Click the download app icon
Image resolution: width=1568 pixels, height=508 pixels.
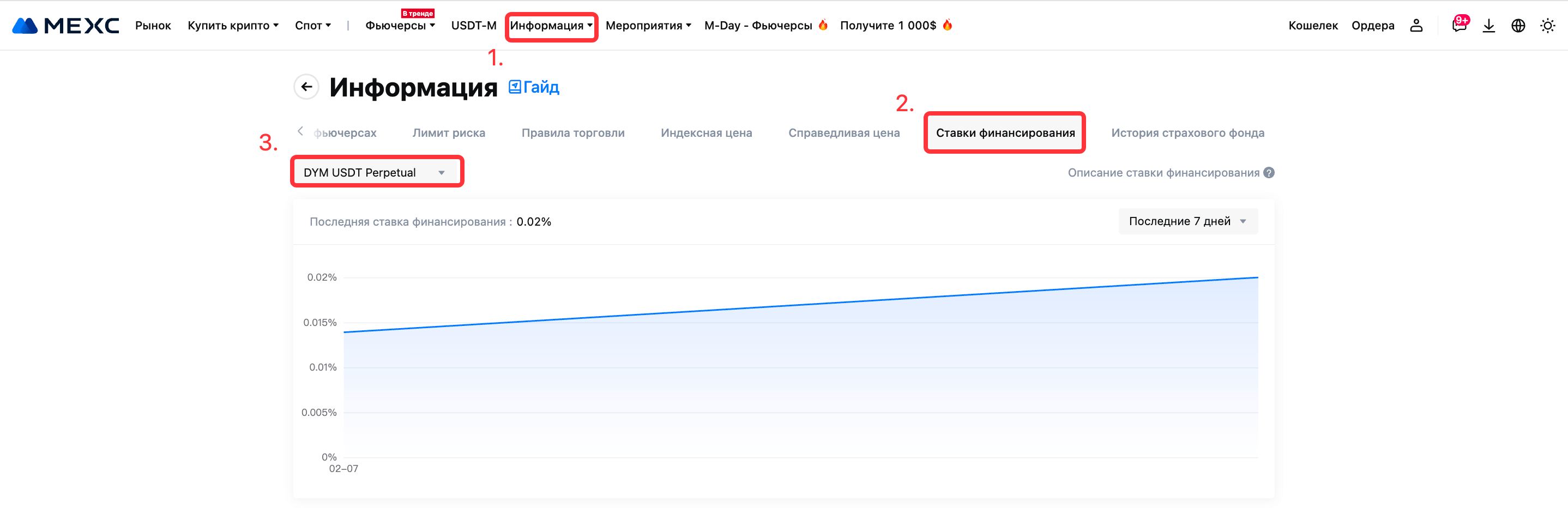(1488, 26)
